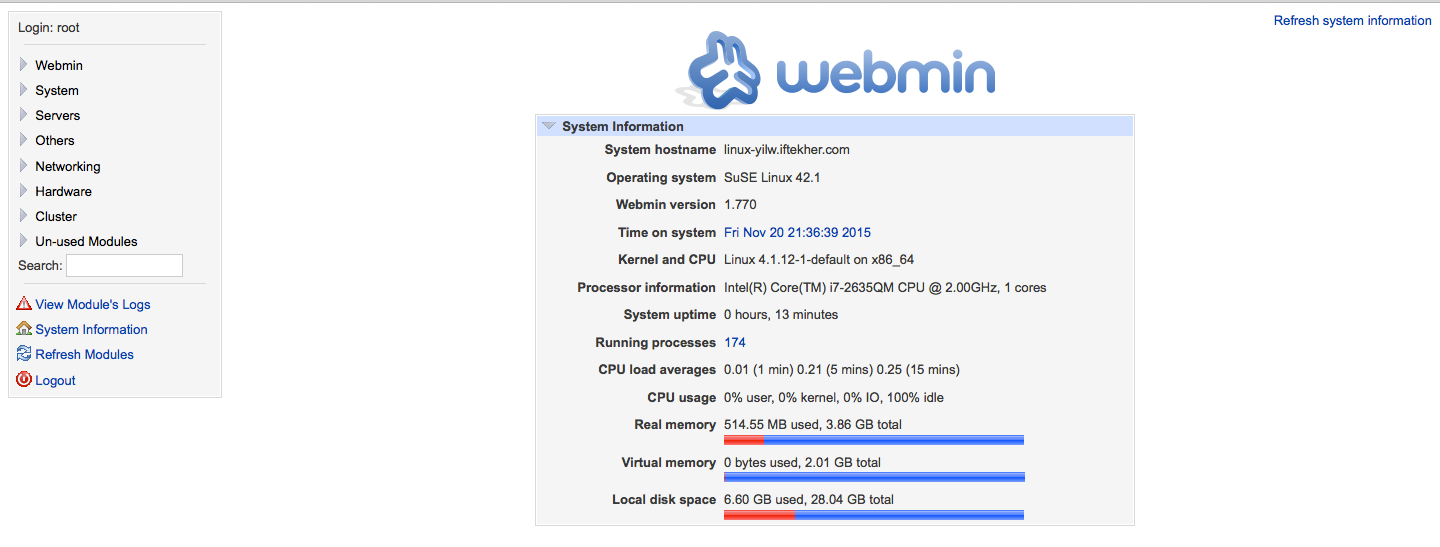Open the running processes count 174
Screen dimensions: 1440x547
pos(735,342)
